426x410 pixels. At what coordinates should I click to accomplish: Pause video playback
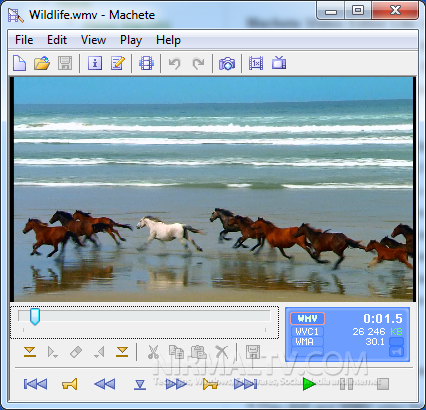(346, 384)
